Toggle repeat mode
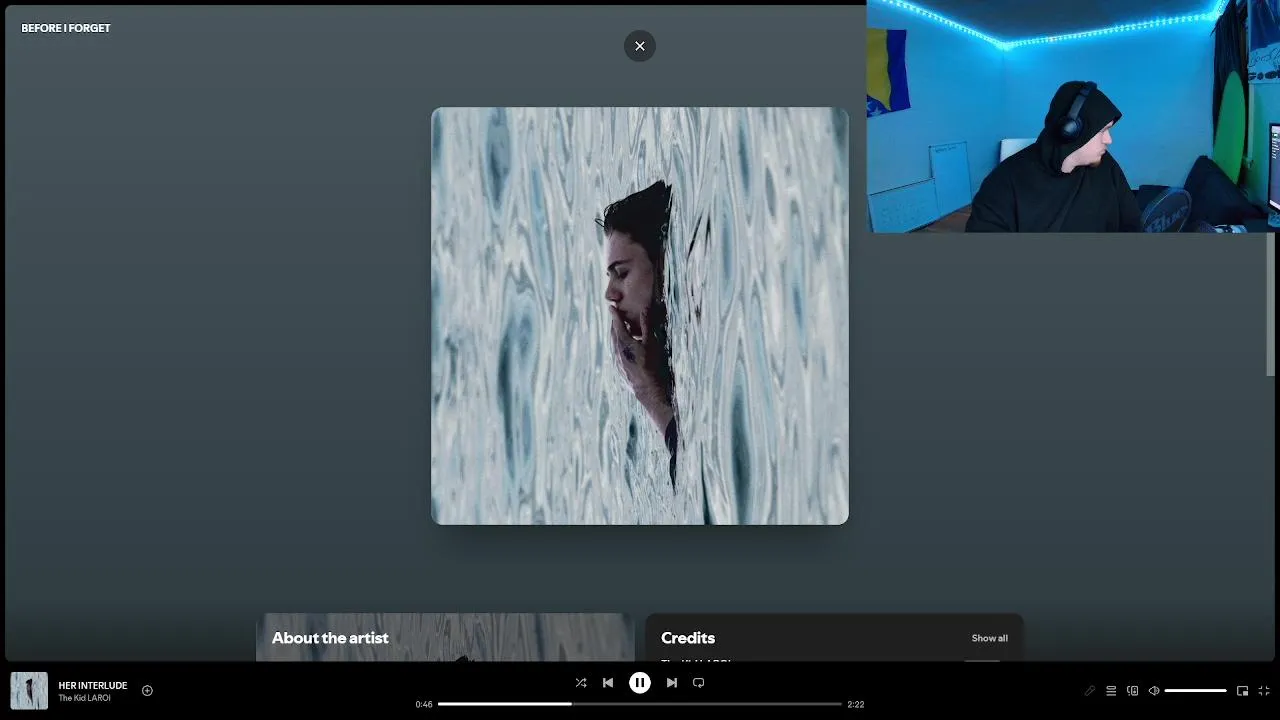This screenshot has width=1280, height=720. [x=699, y=683]
